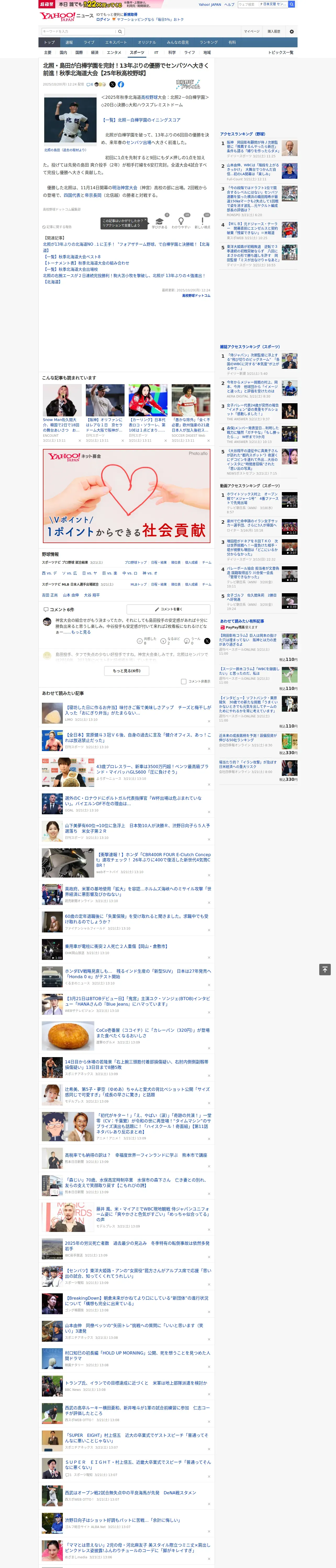
Task: Click the ヘルプ link in the top bar
Action: [229, 4]
